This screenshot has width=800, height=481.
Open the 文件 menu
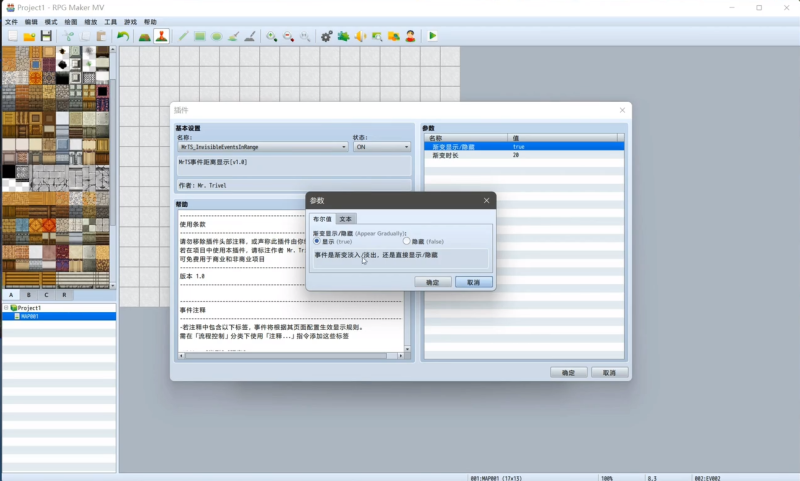click(11, 22)
